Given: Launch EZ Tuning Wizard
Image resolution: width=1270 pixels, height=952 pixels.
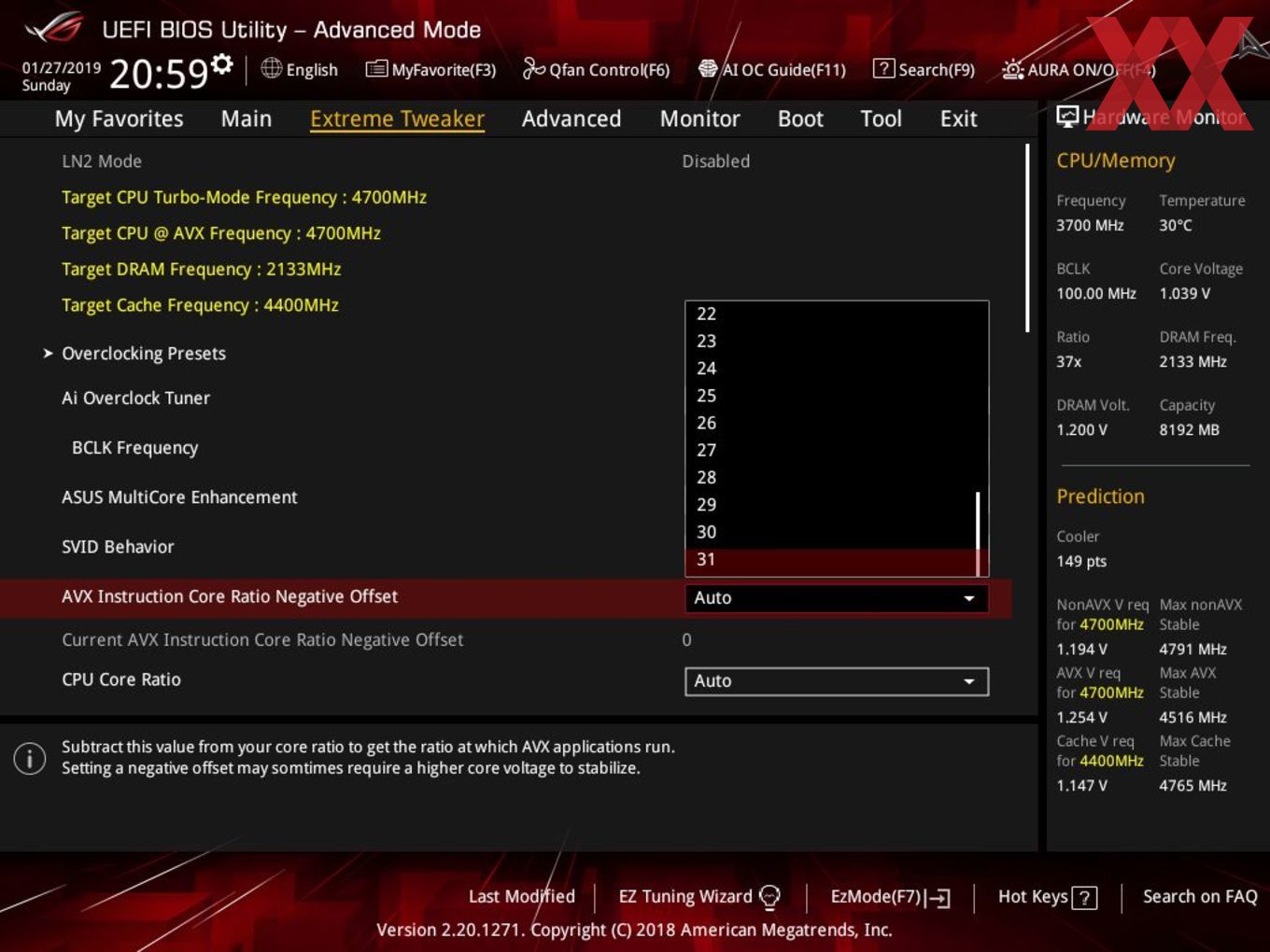Looking at the screenshot, I should coord(699,897).
